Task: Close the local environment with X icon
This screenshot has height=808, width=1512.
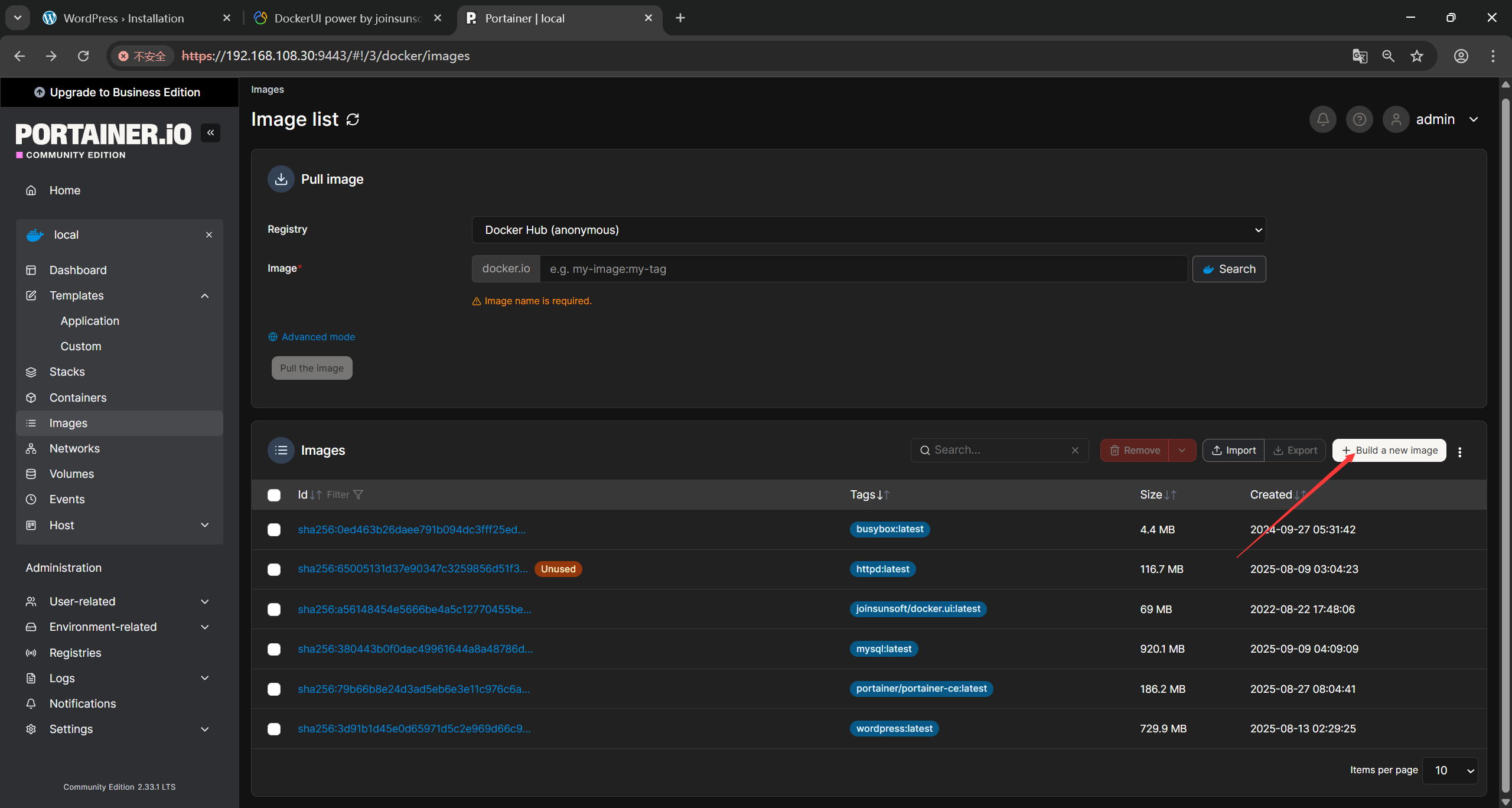Action: [x=209, y=235]
